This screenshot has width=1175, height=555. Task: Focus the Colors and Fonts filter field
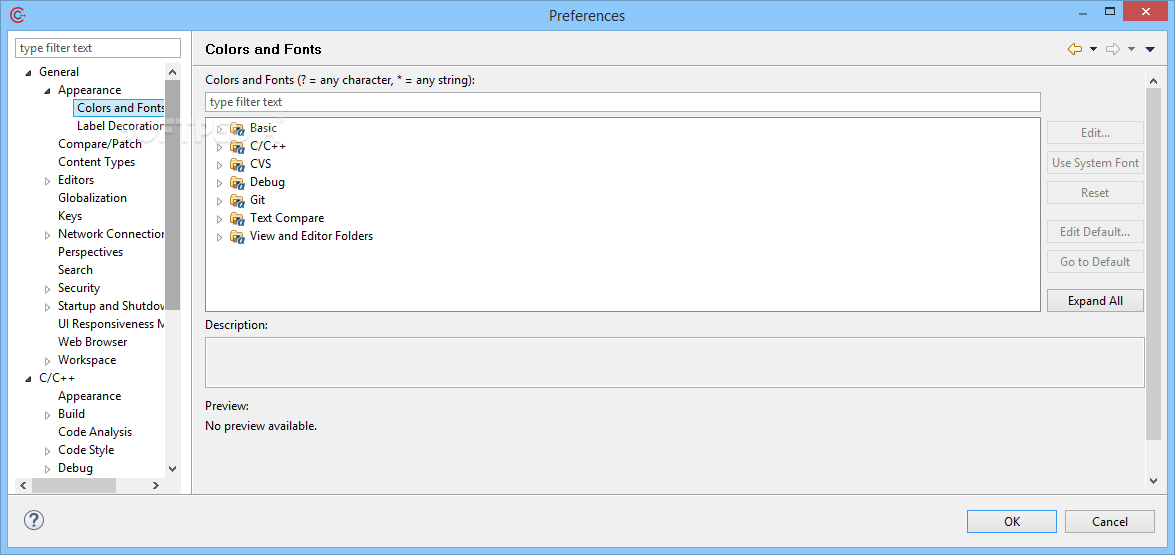[623, 102]
